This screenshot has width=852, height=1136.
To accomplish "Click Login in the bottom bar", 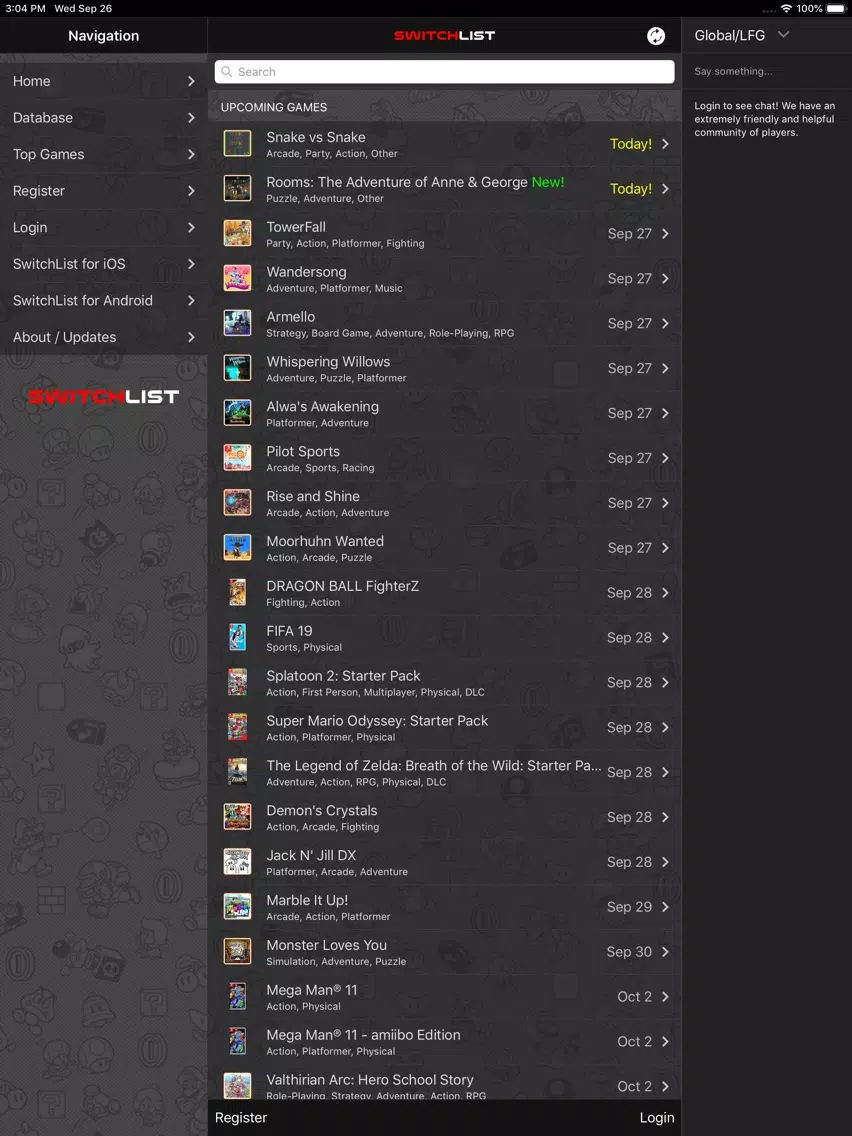I will click(657, 1118).
